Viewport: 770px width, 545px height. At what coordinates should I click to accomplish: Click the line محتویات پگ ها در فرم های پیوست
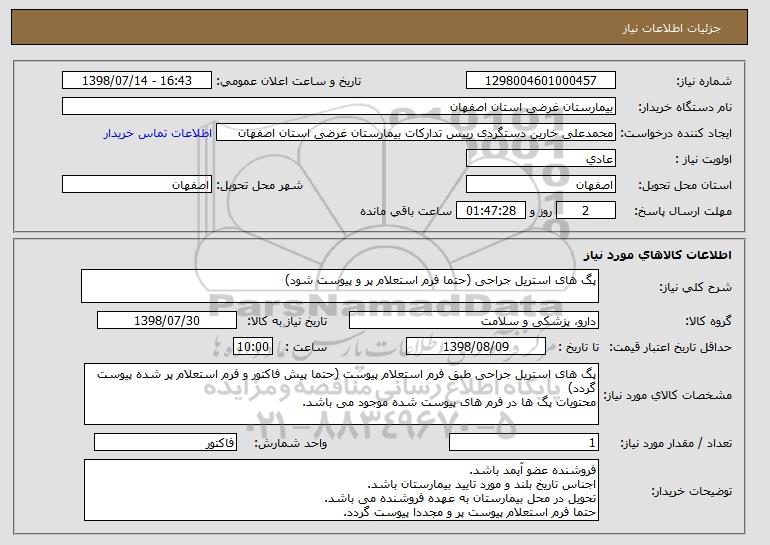[449, 403]
